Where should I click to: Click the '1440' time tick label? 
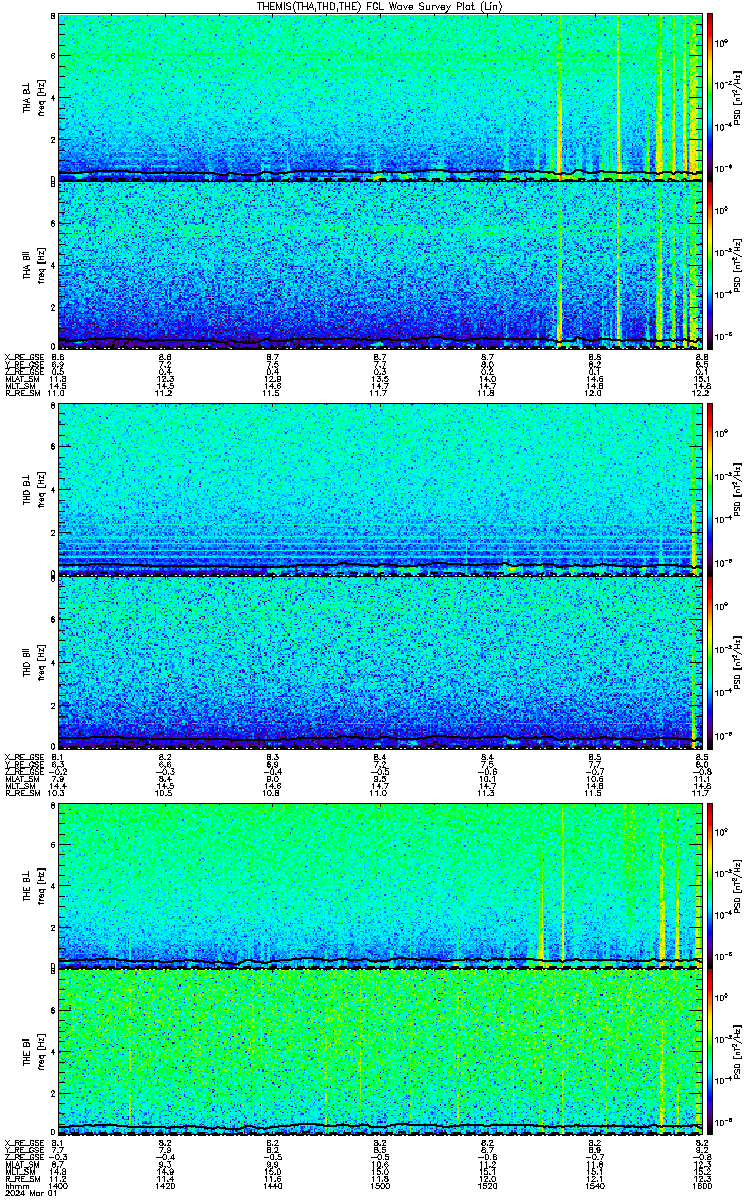pos(272,1187)
